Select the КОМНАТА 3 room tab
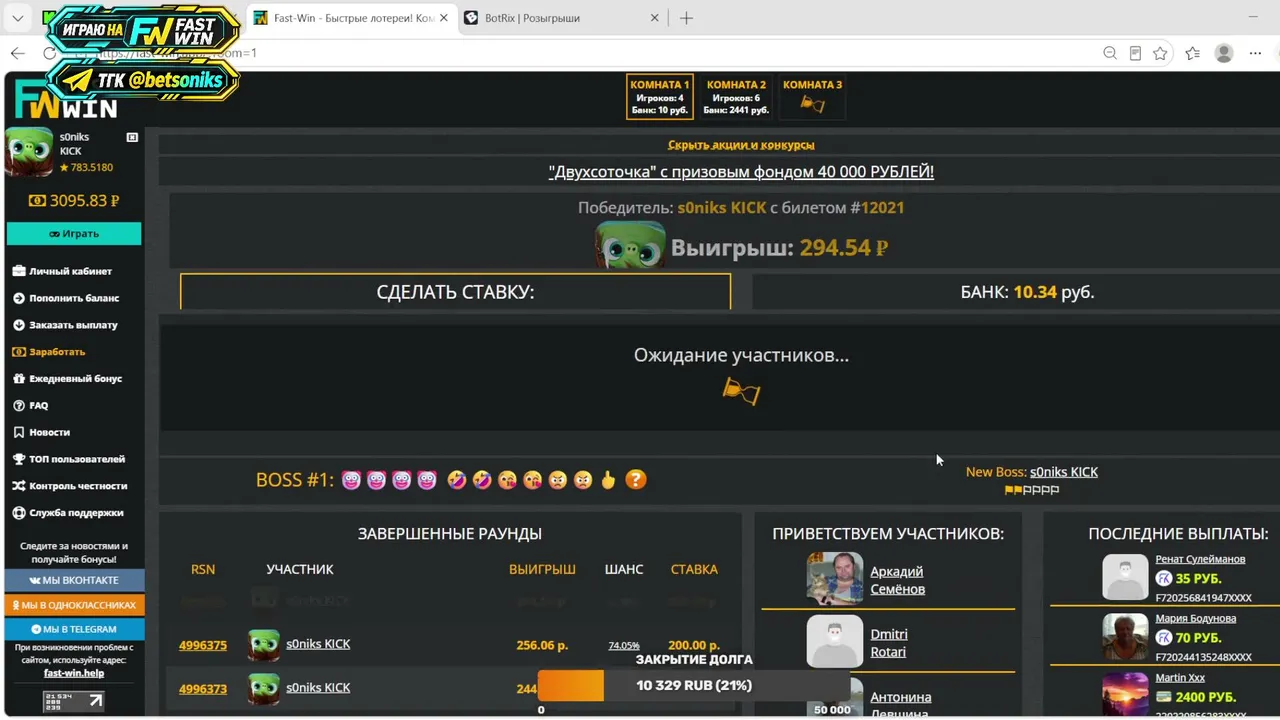The height and width of the screenshot is (720, 1280). point(812,97)
